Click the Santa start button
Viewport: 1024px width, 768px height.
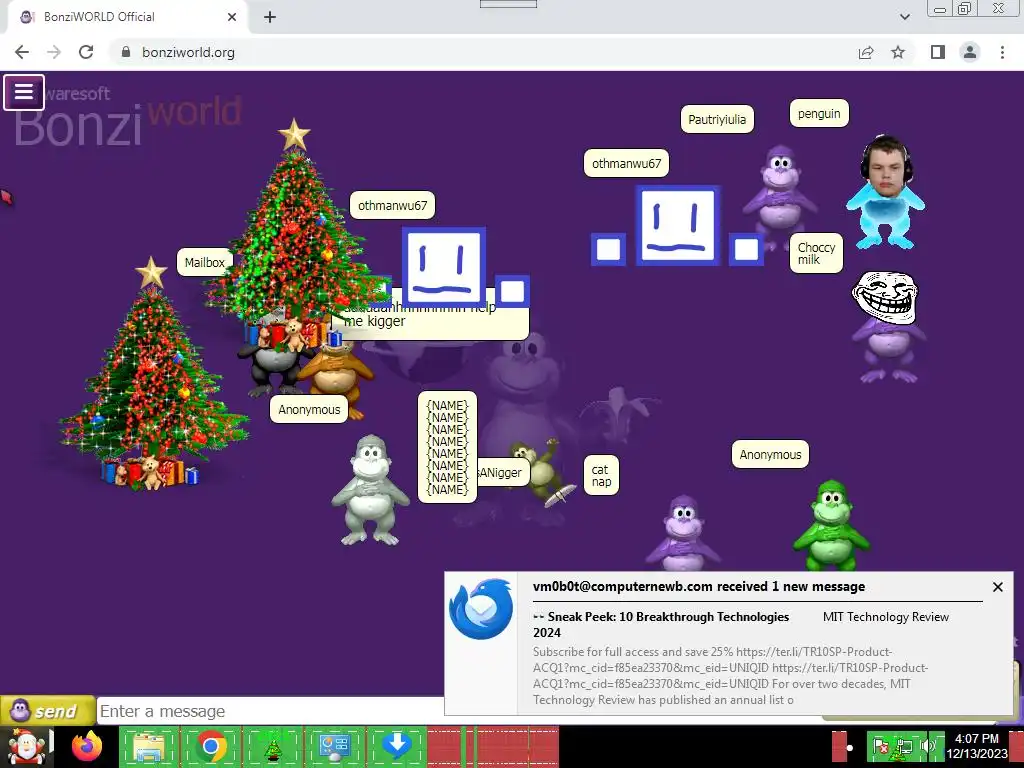[x=26, y=747]
